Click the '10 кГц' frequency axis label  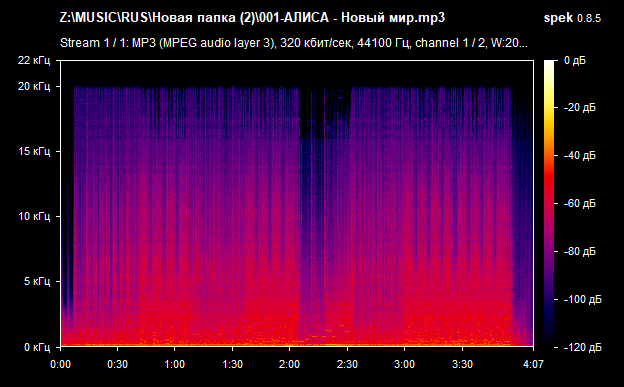(34, 216)
